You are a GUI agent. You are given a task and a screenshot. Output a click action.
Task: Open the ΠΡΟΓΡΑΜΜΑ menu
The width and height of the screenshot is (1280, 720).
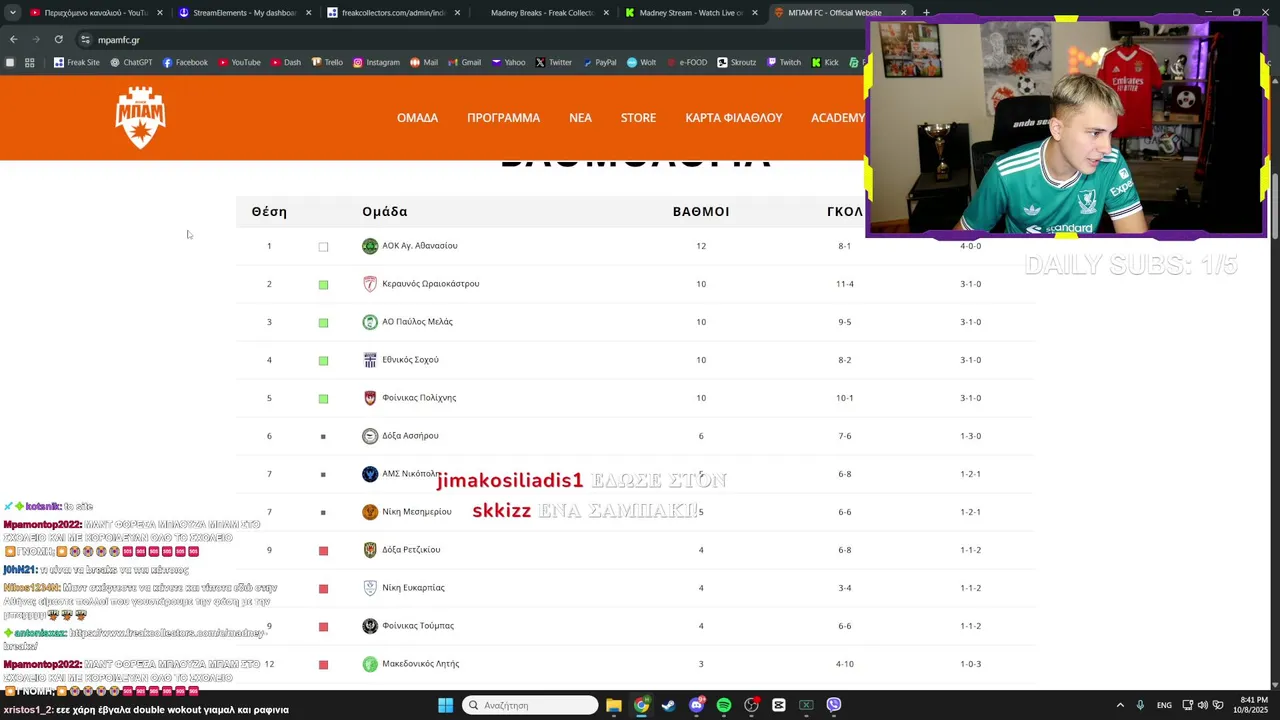(503, 118)
